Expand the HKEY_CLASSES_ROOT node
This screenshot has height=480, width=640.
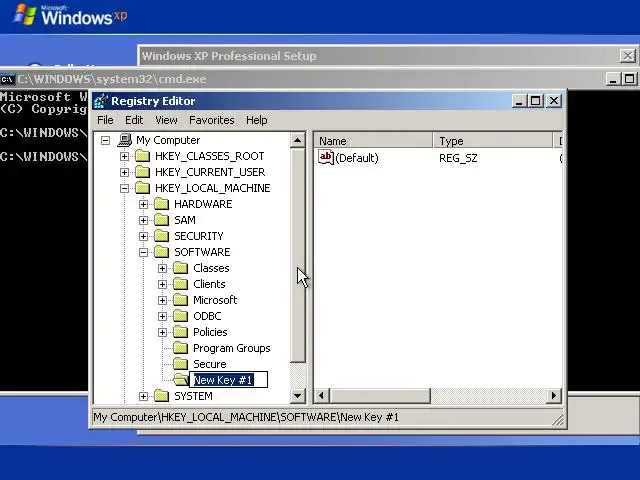124,156
